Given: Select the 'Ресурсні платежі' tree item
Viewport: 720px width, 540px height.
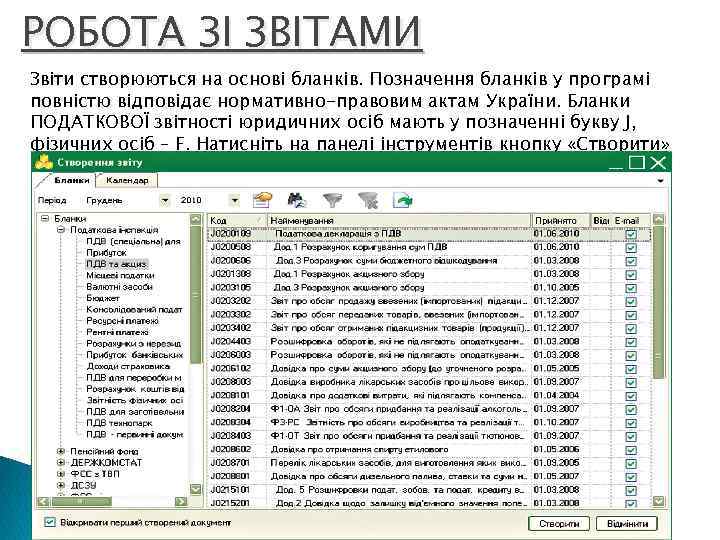Looking at the screenshot, I should pyautogui.click(x=122, y=321).
